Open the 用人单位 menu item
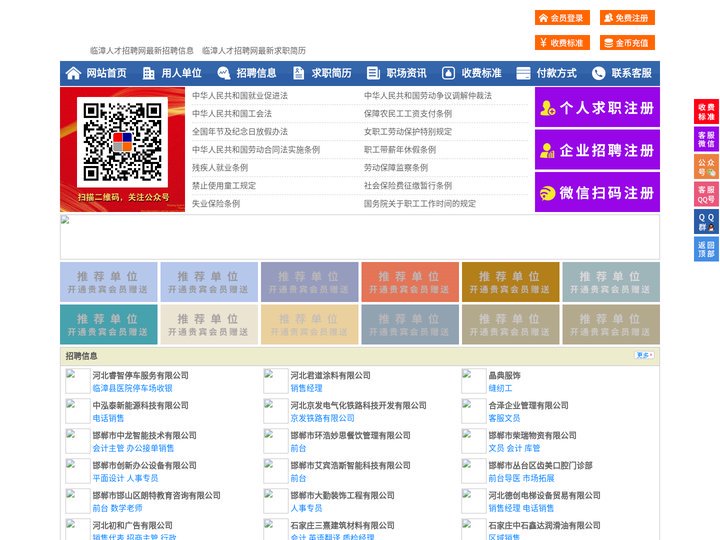This screenshot has height=540, width=720. pyautogui.click(x=181, y=73)
